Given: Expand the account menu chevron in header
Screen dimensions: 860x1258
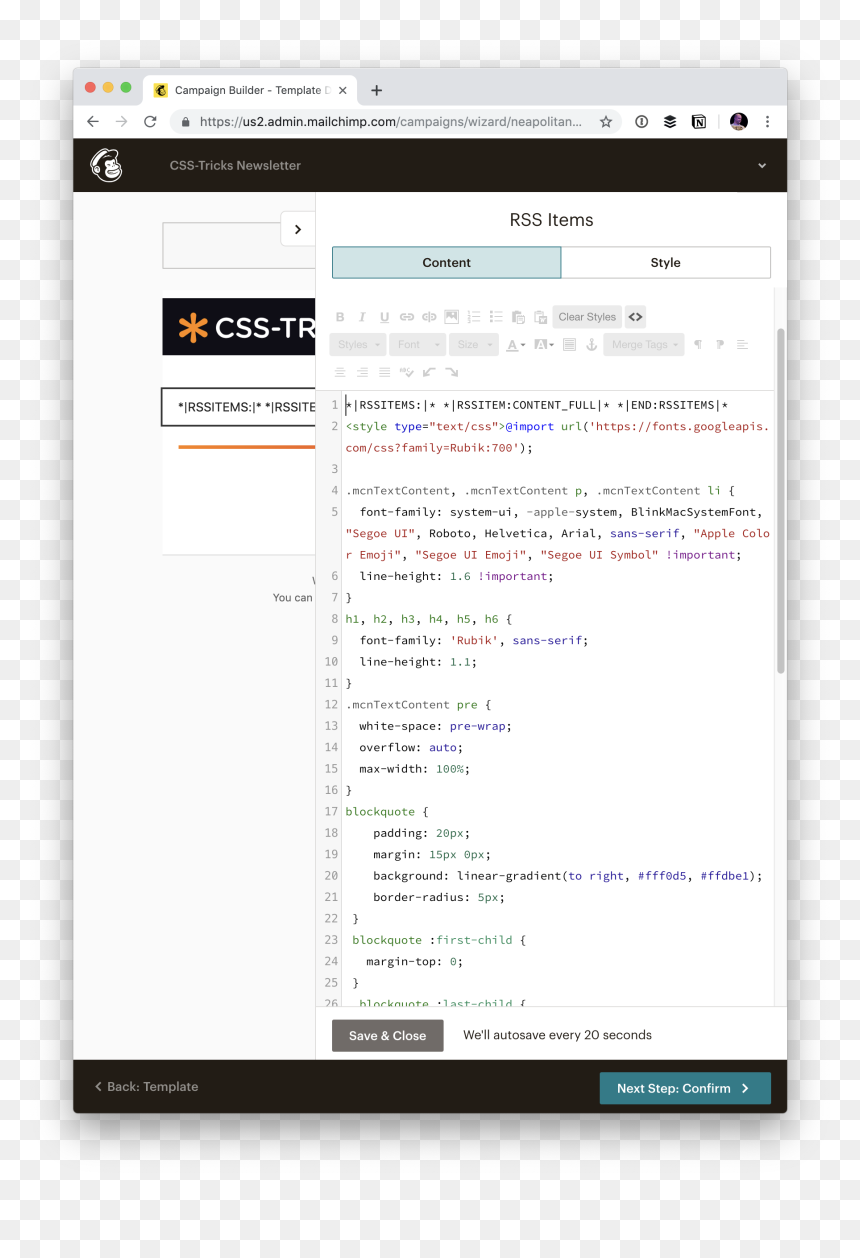Looking at the screenshot, I should click(762, 166).
